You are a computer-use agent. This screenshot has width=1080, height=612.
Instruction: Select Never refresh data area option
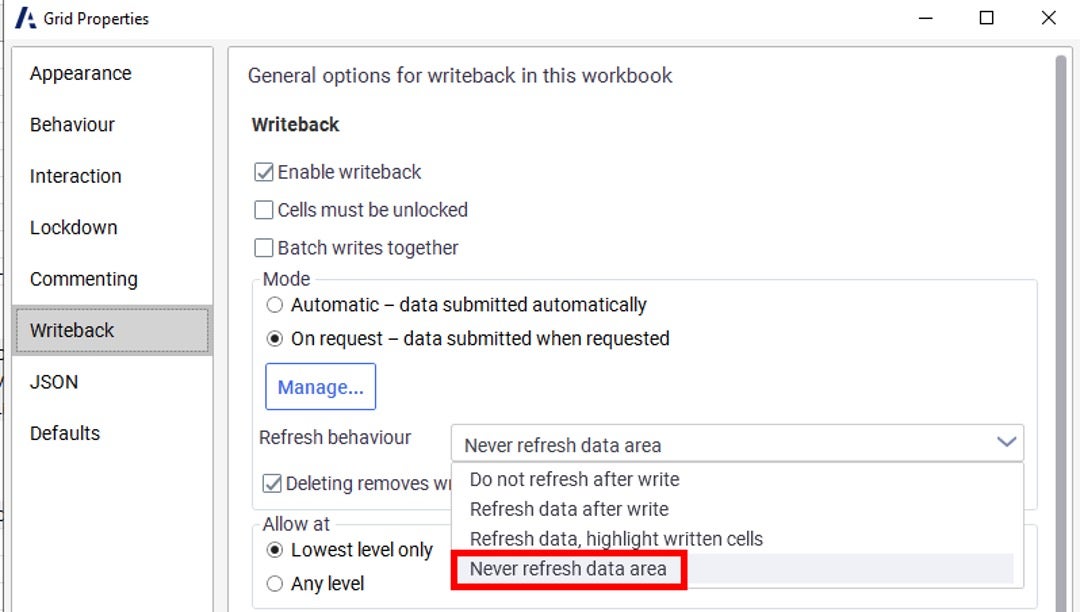coord(568,570)
